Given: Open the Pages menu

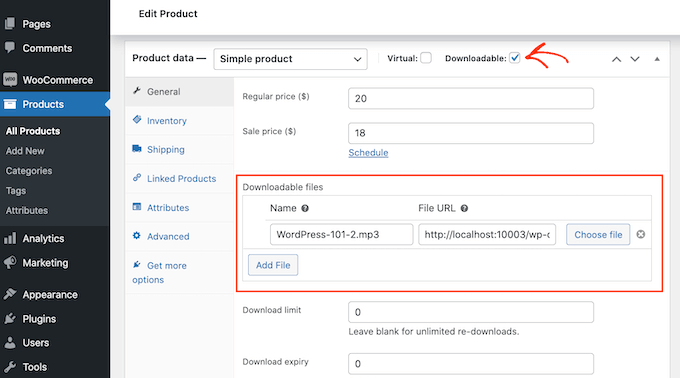Looking at the screenshot, I should [x=55, y=24].
